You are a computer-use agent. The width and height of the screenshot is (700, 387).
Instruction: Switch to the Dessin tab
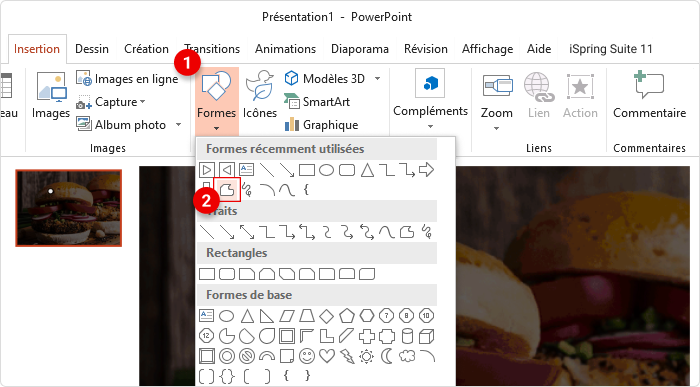coord(92,49)
